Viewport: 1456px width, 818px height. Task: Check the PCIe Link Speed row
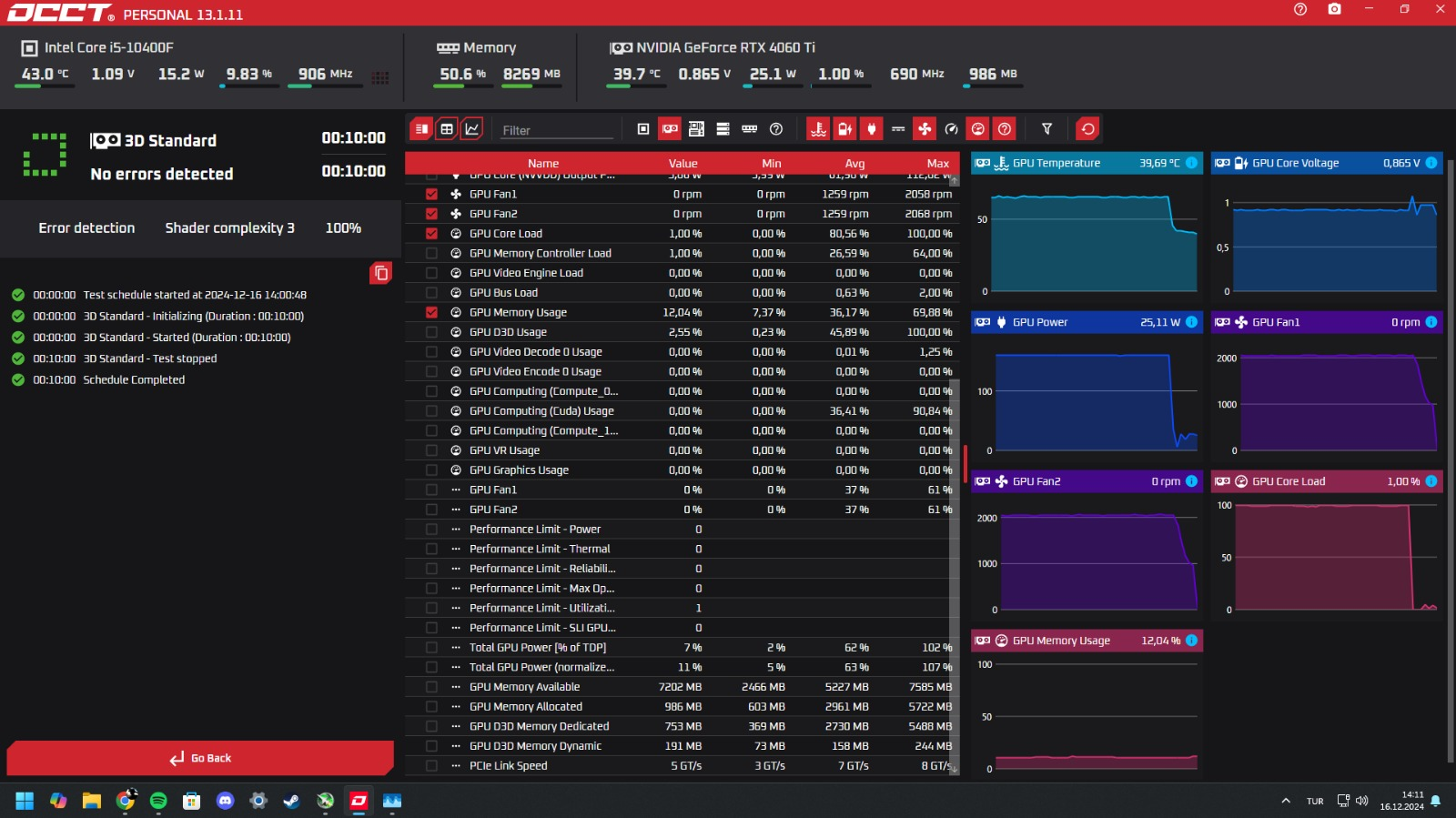point(431,766)
